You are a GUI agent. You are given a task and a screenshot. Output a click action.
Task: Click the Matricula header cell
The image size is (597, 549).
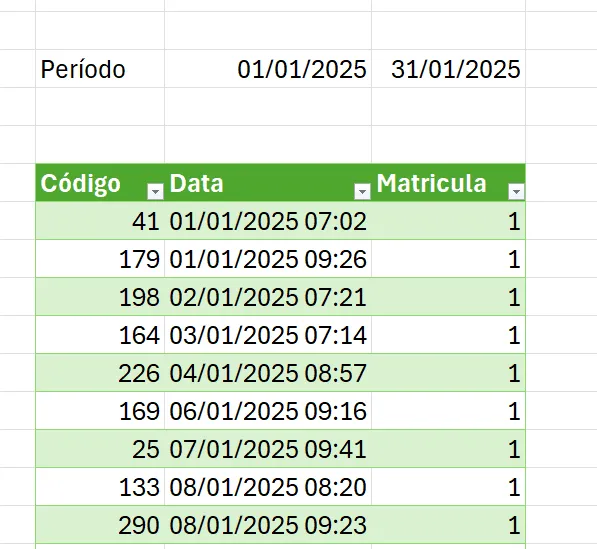[449, 183]
